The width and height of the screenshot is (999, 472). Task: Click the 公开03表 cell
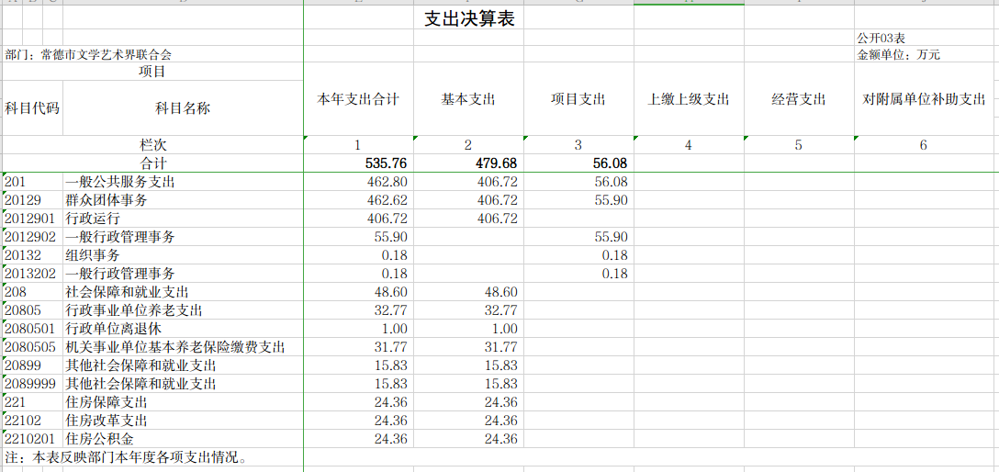pyautogui.click(x=881, y=38)
